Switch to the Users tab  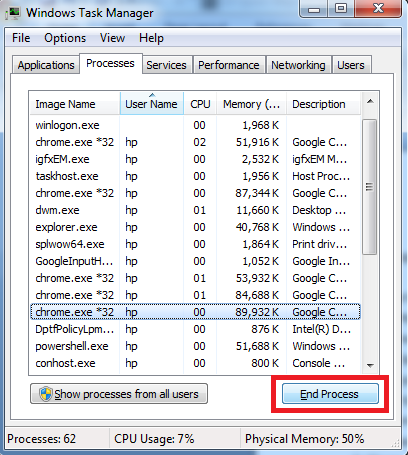(x=351, y=65)
